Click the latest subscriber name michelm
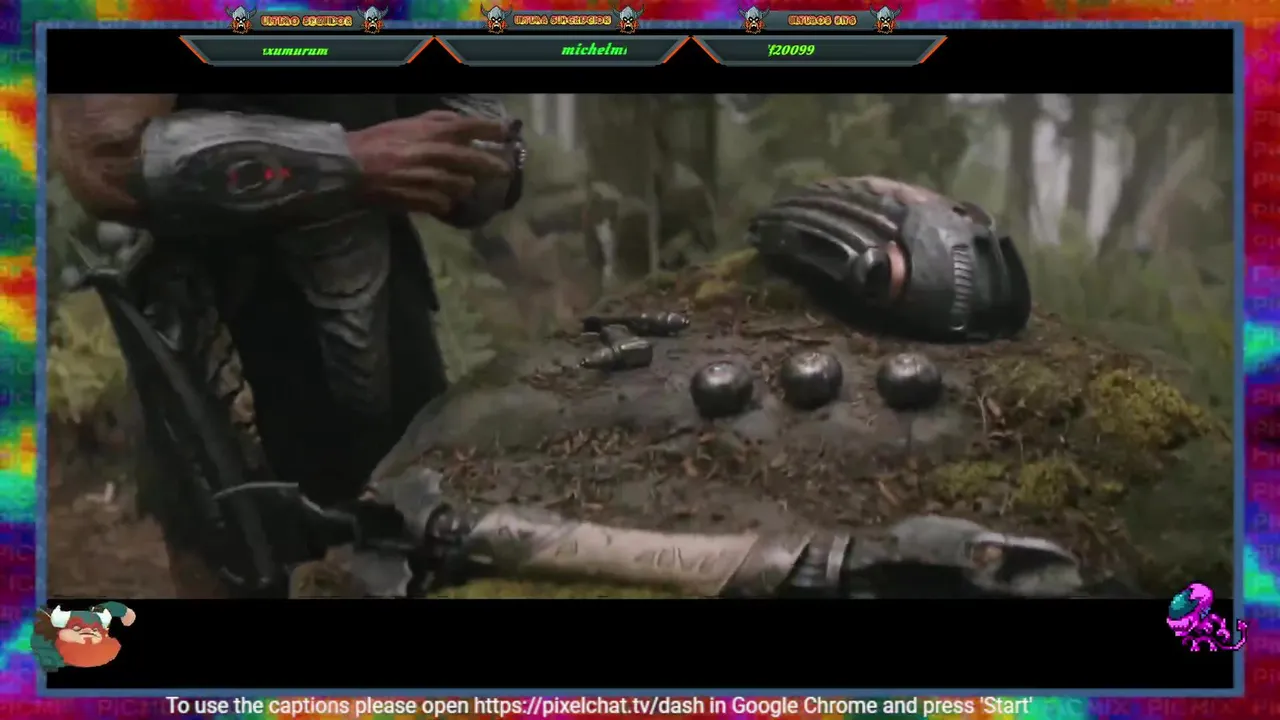The width and height of the screenshot is (1280, 720). [594, 50]
